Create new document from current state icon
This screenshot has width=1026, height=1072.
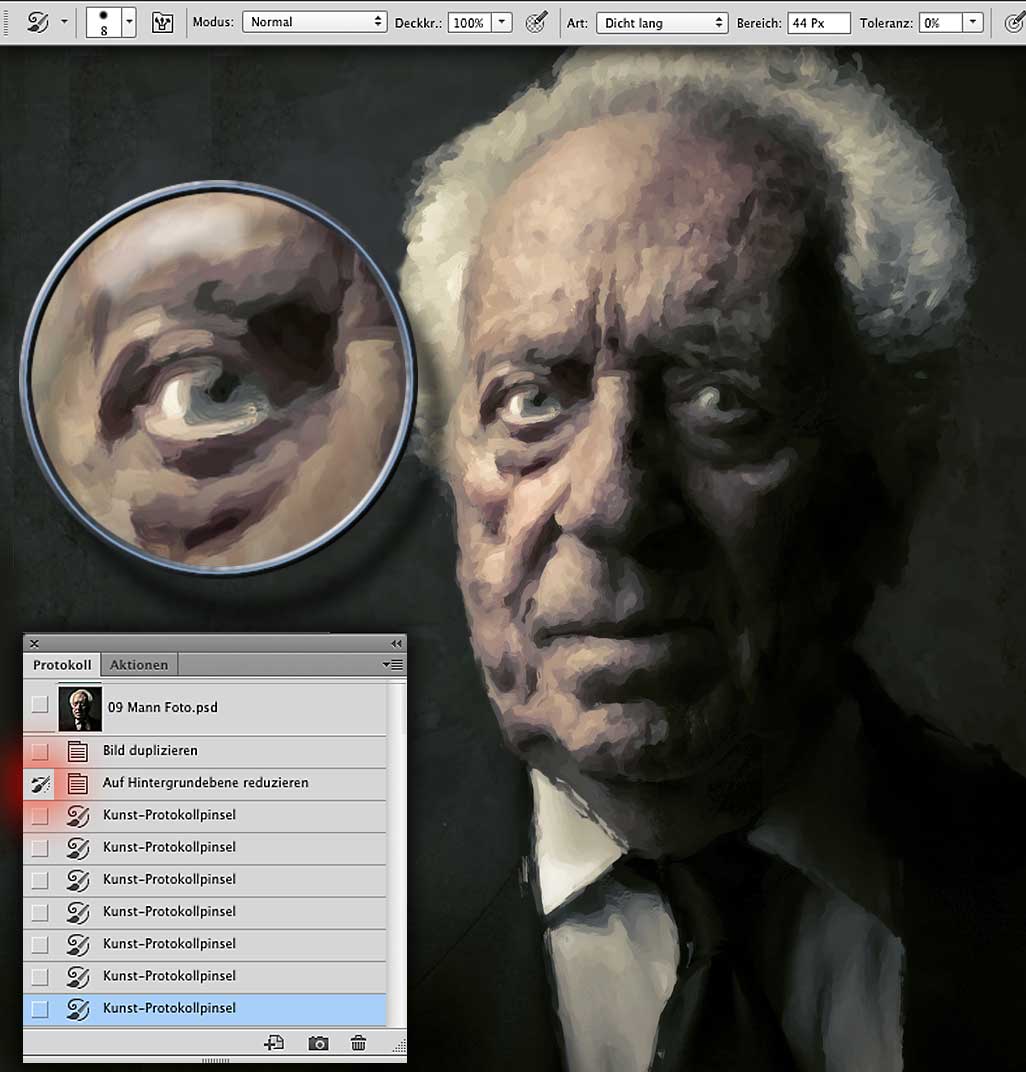click(x=274, y=1043)
